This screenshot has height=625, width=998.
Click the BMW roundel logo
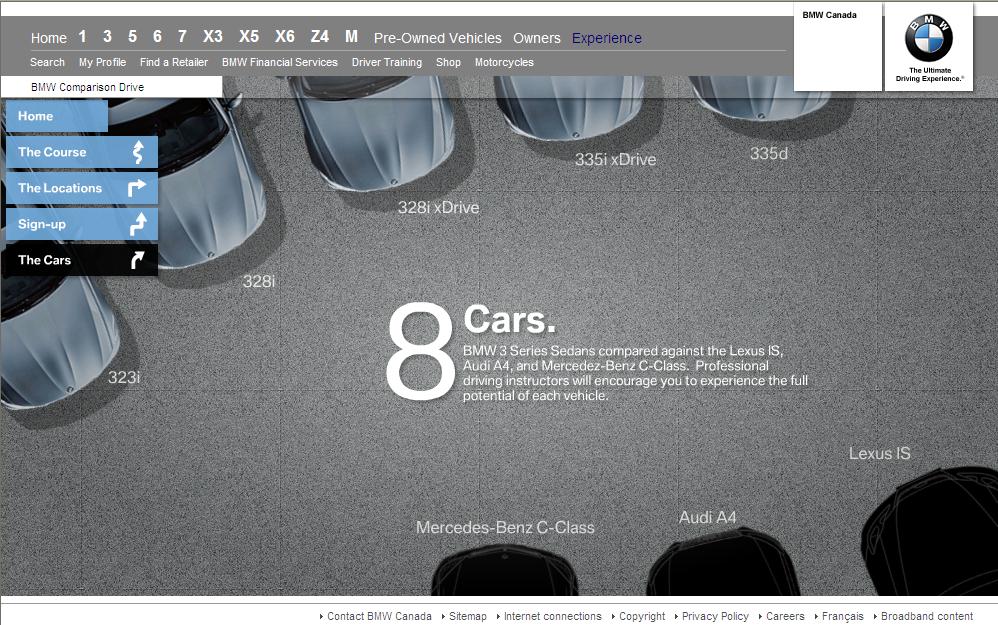929,38
